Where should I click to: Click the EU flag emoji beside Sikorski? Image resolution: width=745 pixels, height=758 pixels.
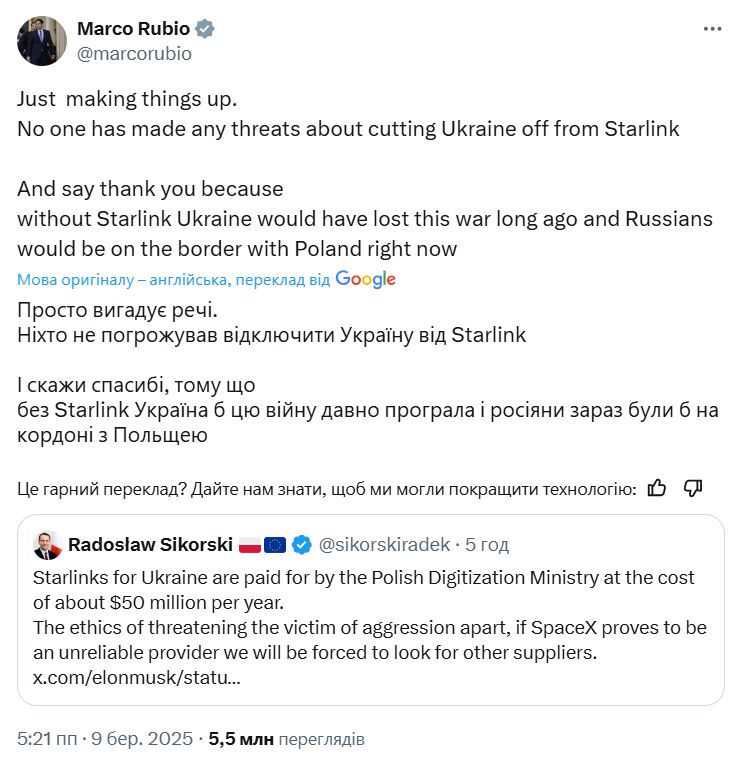coord(275,545)
